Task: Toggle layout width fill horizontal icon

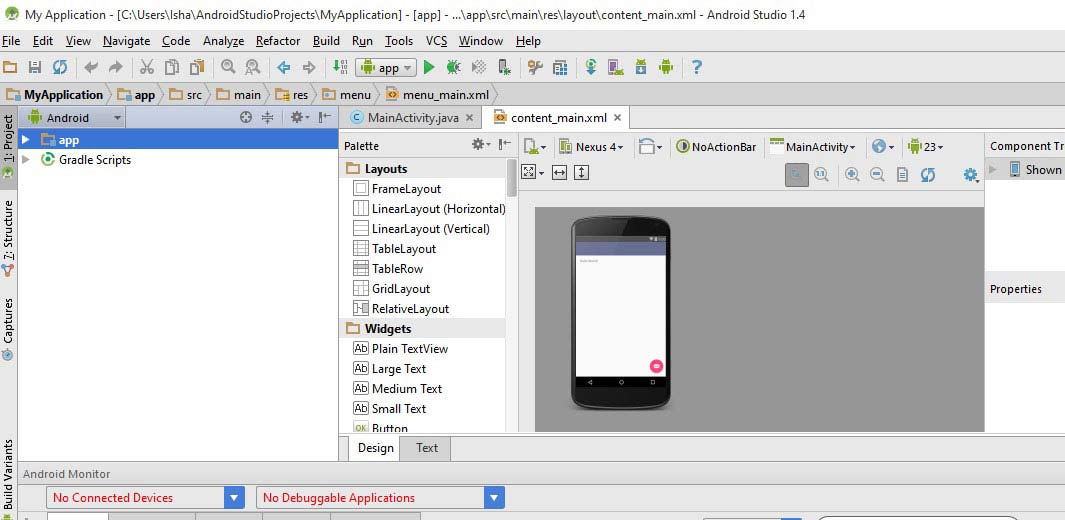Action: [x=559, y=172]
